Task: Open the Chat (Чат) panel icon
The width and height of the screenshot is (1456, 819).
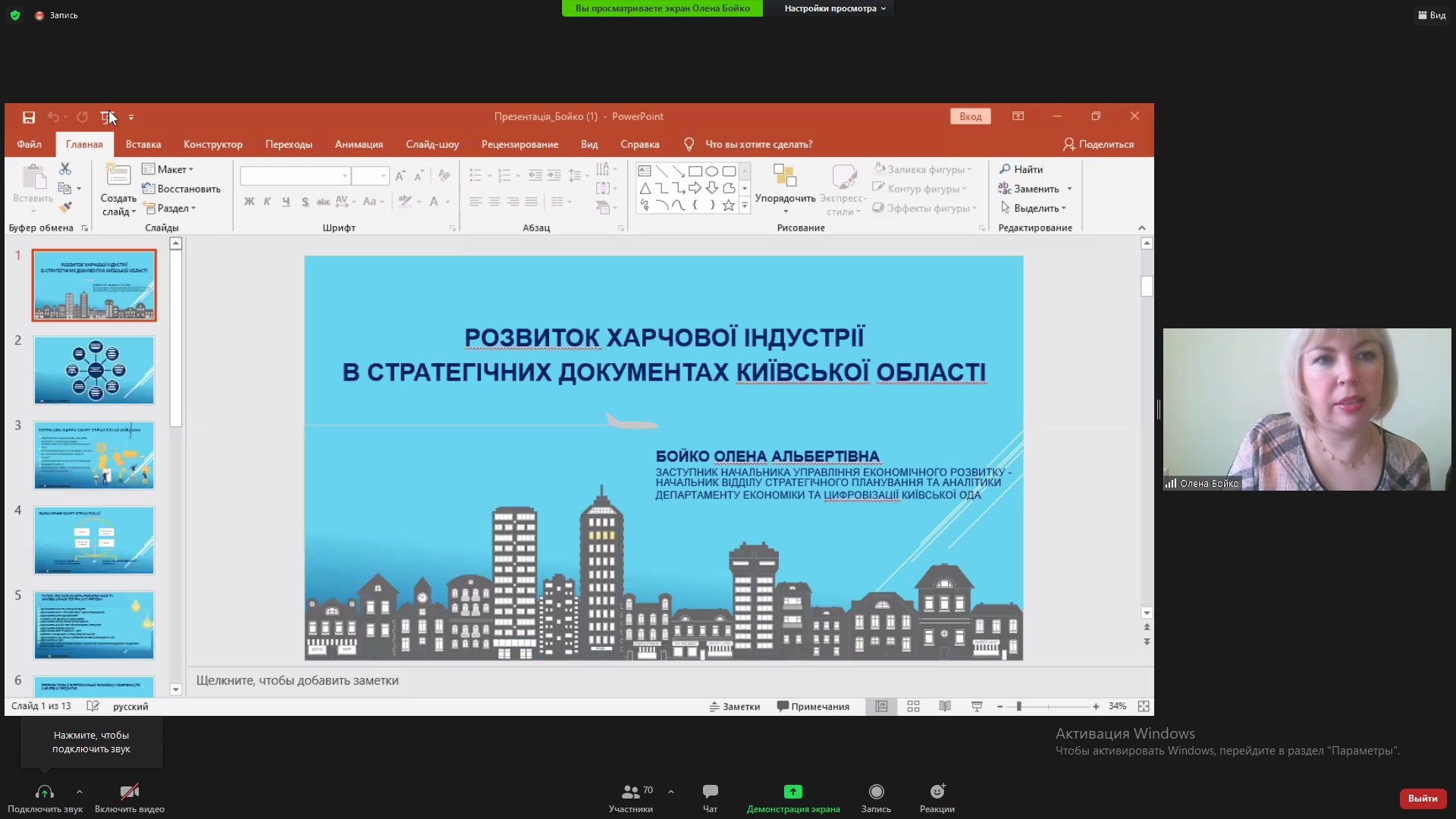Action: tap(710, 792)
